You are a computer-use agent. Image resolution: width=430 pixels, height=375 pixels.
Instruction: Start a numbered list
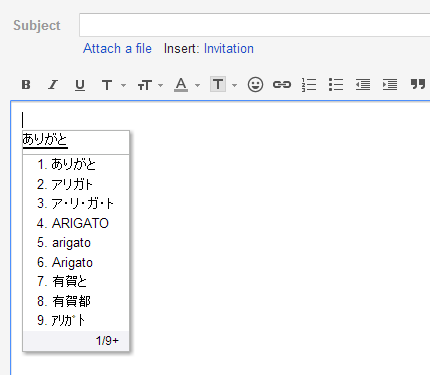pos(309,85)
